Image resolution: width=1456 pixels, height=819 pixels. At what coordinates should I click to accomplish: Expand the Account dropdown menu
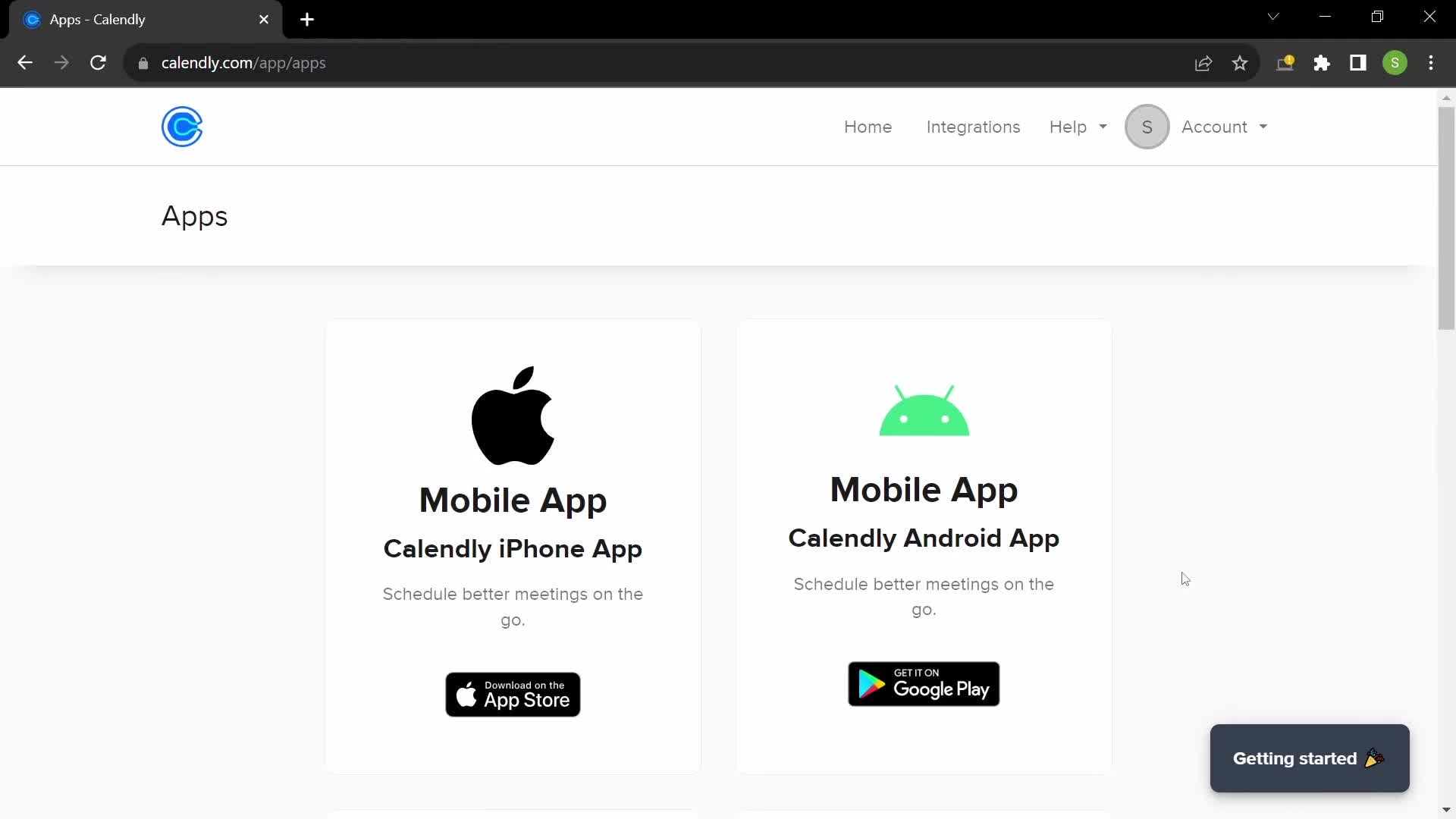pos(1223,127)
